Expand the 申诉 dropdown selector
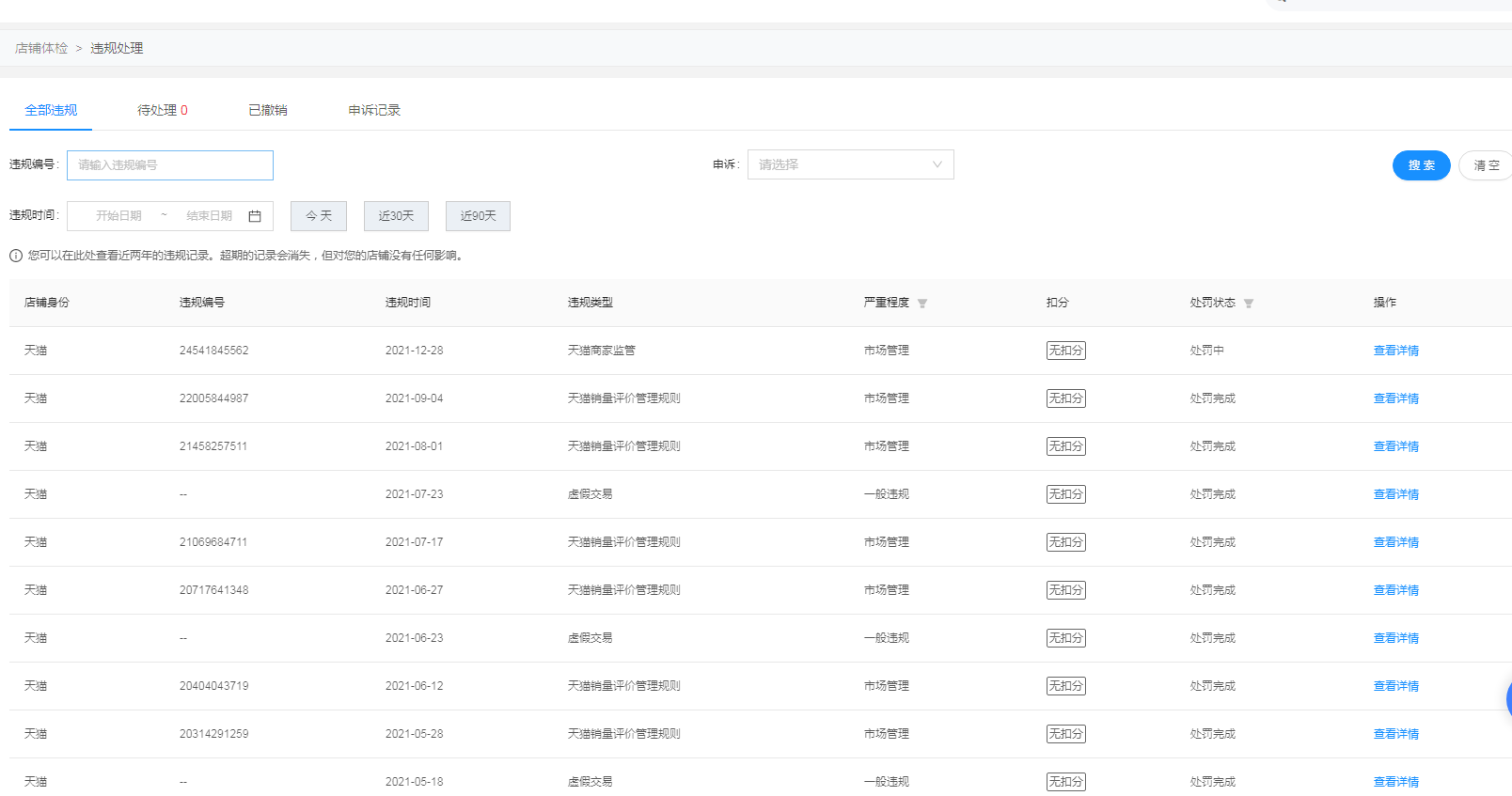This screenshot has height=796, width=1512. pyautogui.click(x=851, y=164)
